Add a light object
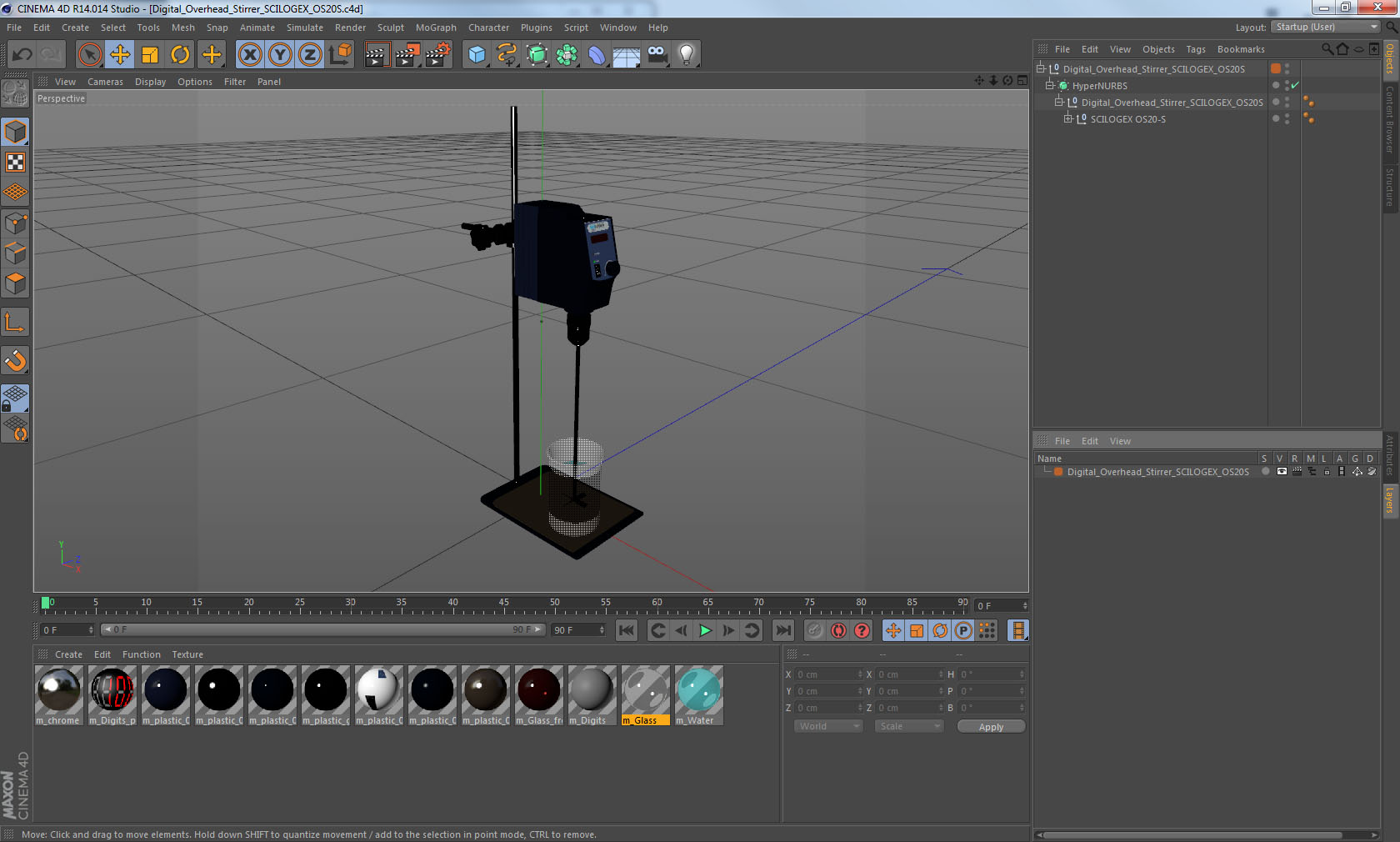 687,55
